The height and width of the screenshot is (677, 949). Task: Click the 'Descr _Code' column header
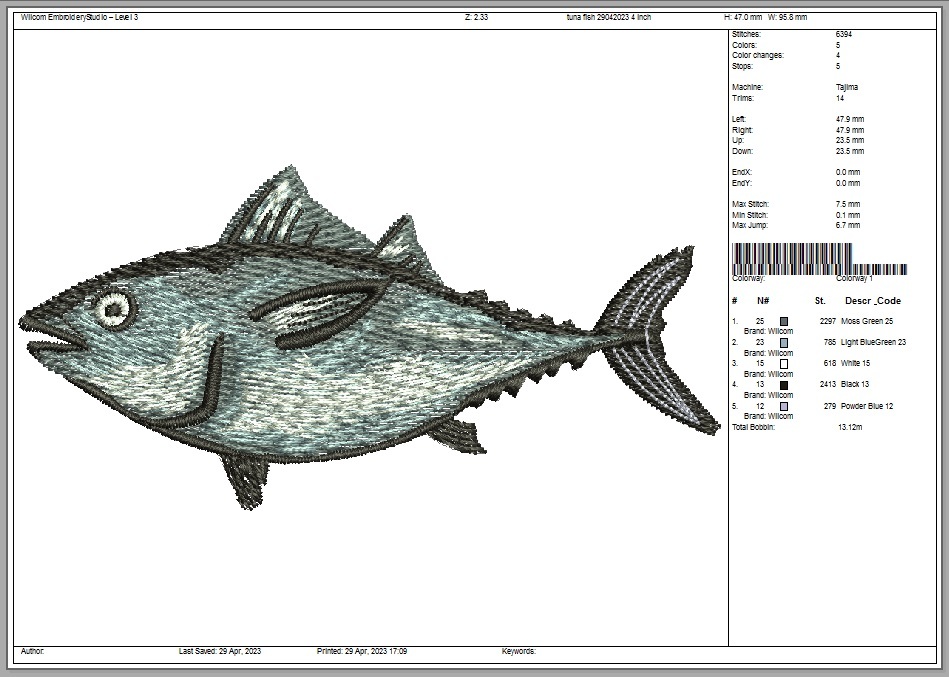pyautogui.click(x=872, y=301)
